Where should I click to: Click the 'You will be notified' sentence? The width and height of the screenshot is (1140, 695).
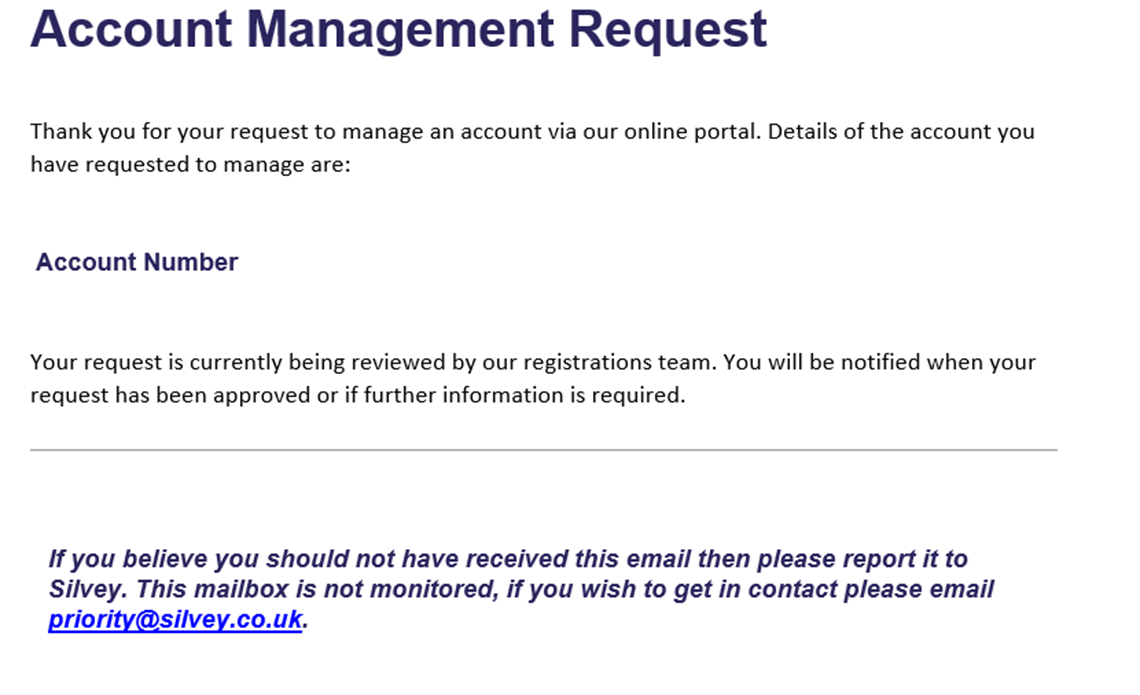click(880, 362)
